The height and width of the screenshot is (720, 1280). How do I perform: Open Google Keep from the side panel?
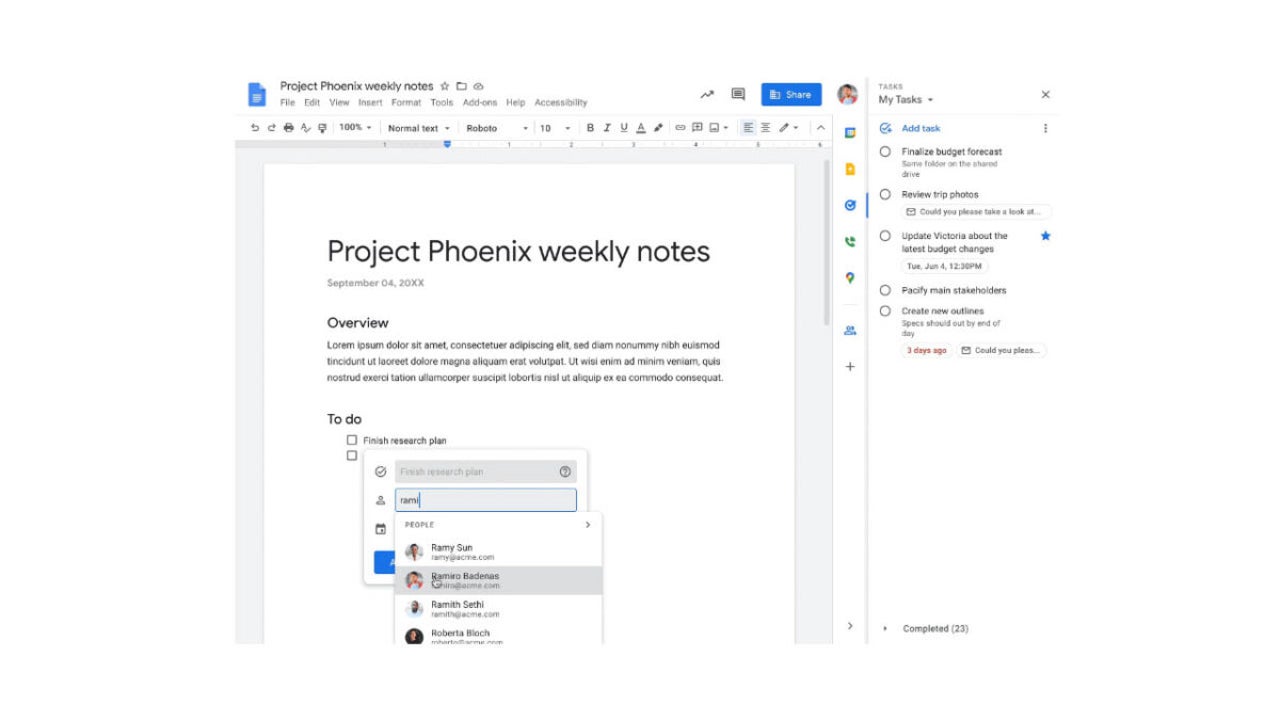click(849, 169)
